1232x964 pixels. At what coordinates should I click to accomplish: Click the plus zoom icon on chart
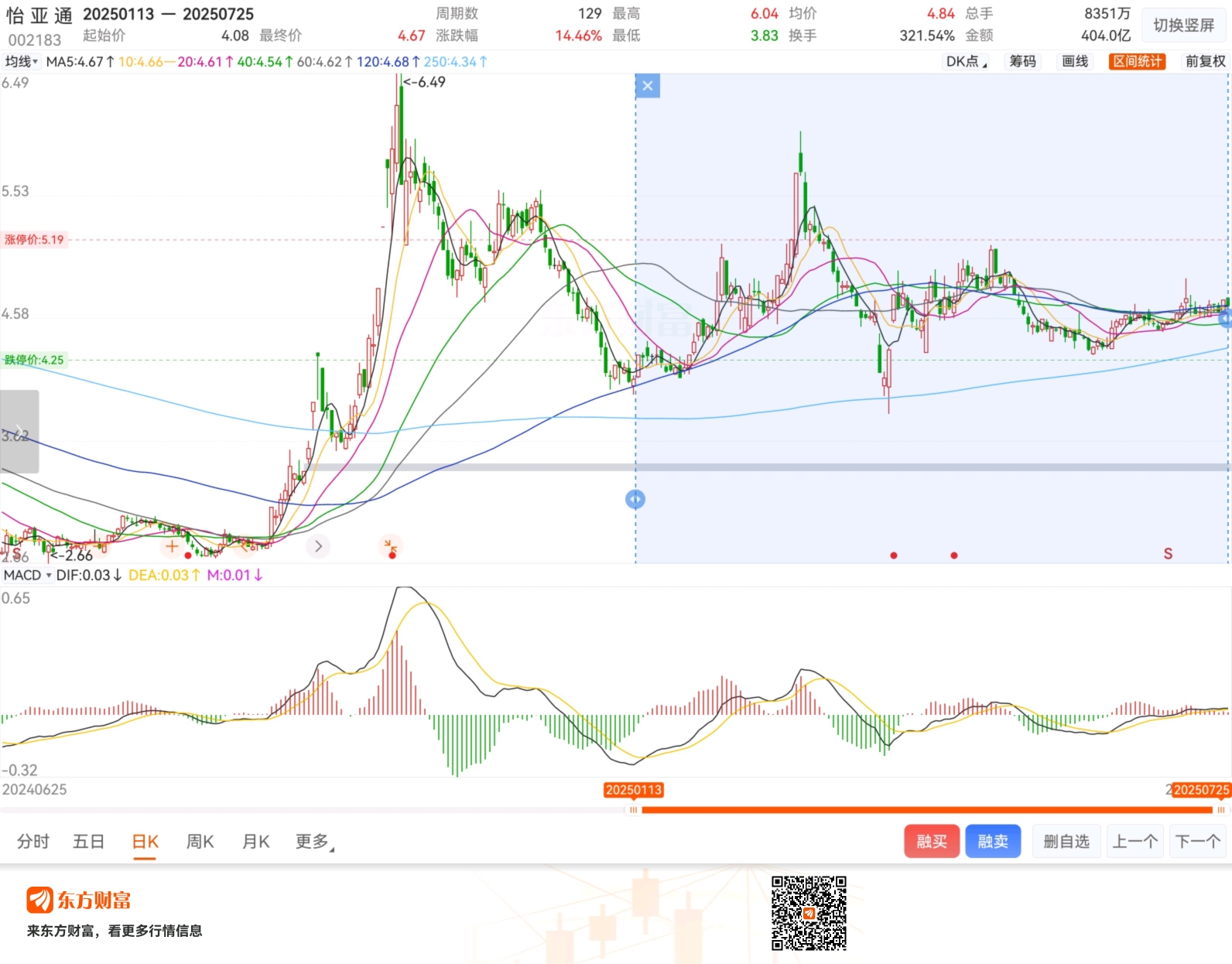(172, 546)
